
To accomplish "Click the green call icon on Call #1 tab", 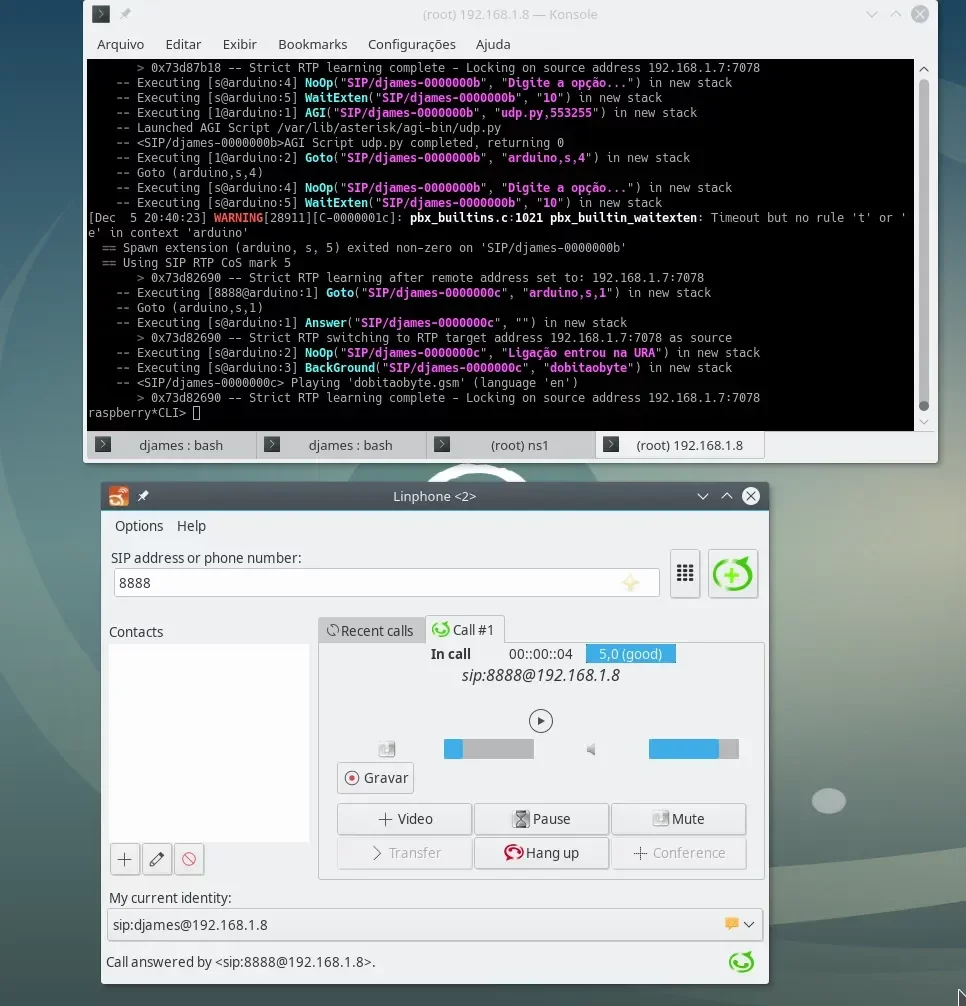I will click(440, 629).
